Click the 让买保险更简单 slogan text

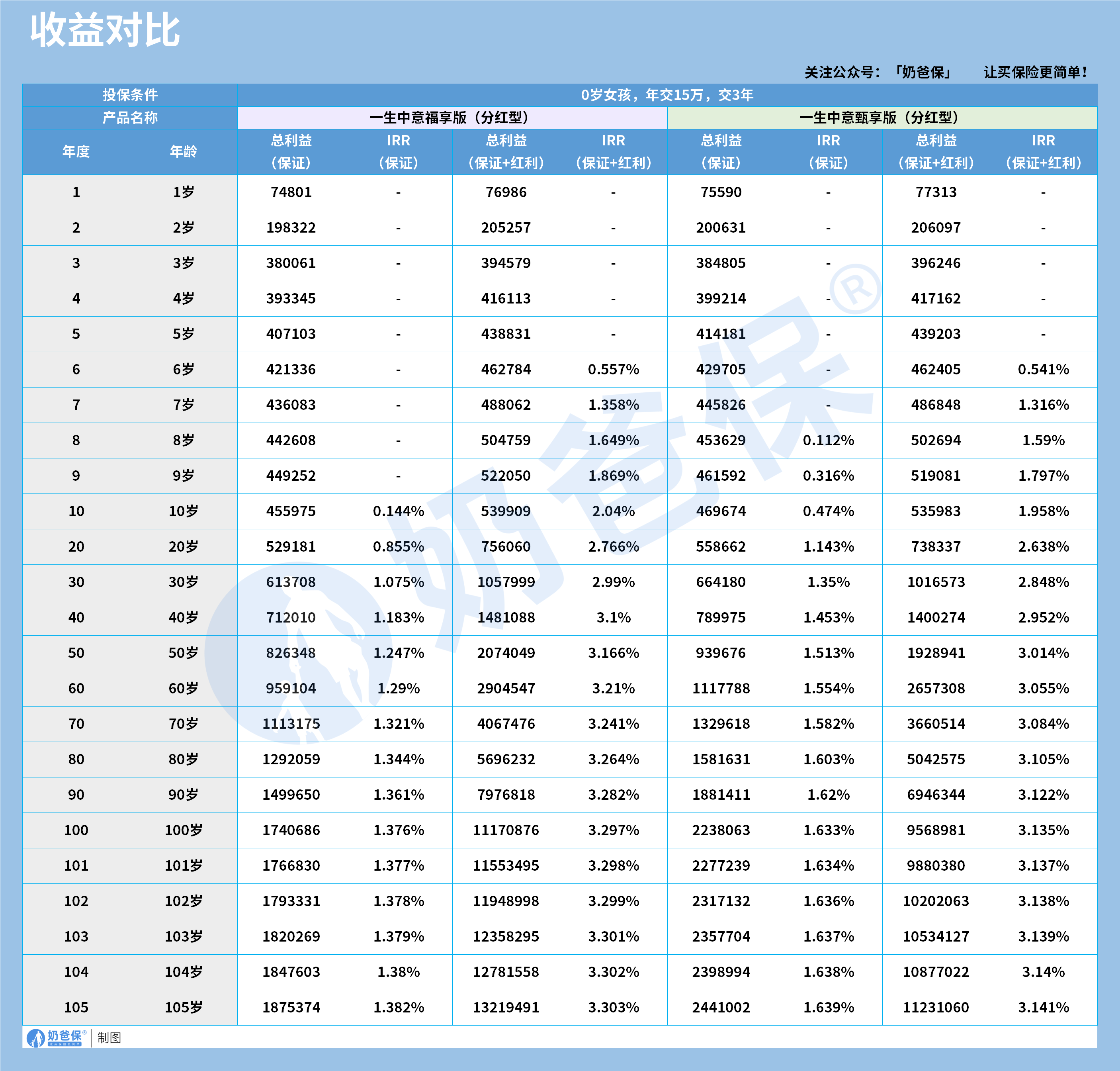(x=1035, y=72)
